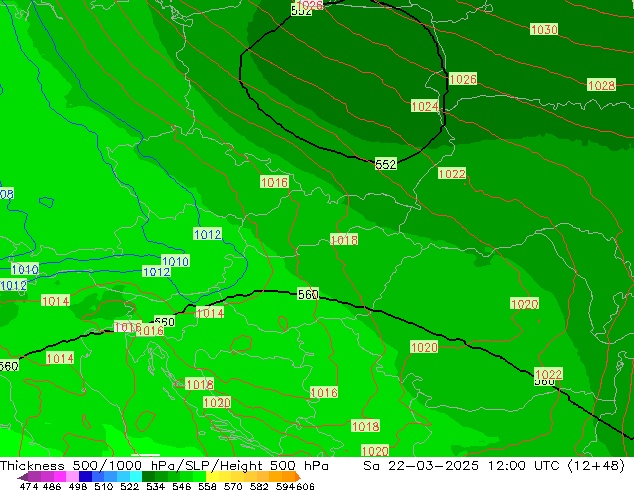Pick the purple arrow end of legend
634x490 pixels.
click(23, 477)
